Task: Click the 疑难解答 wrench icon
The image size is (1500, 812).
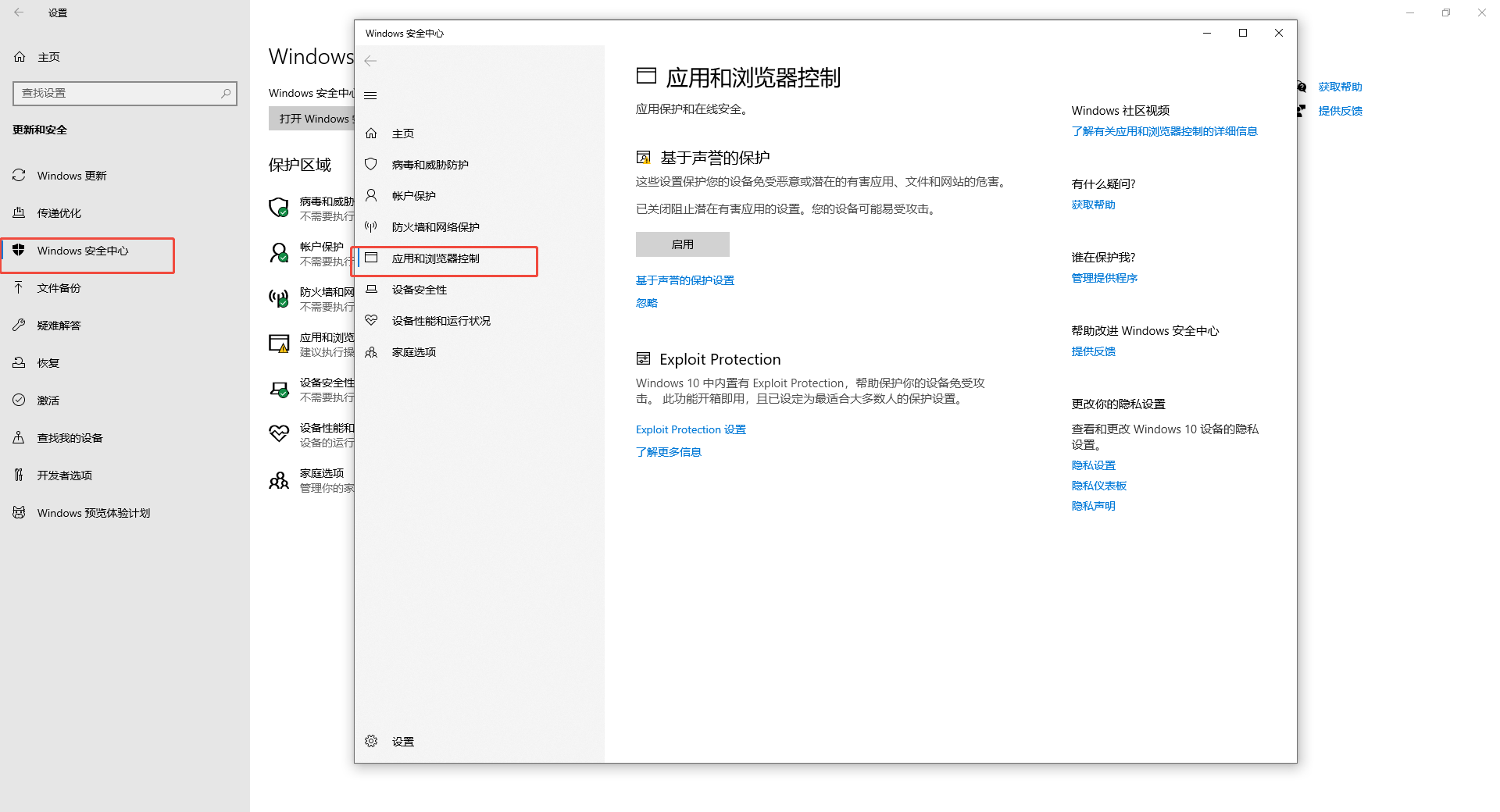Action: pos(19,325)
